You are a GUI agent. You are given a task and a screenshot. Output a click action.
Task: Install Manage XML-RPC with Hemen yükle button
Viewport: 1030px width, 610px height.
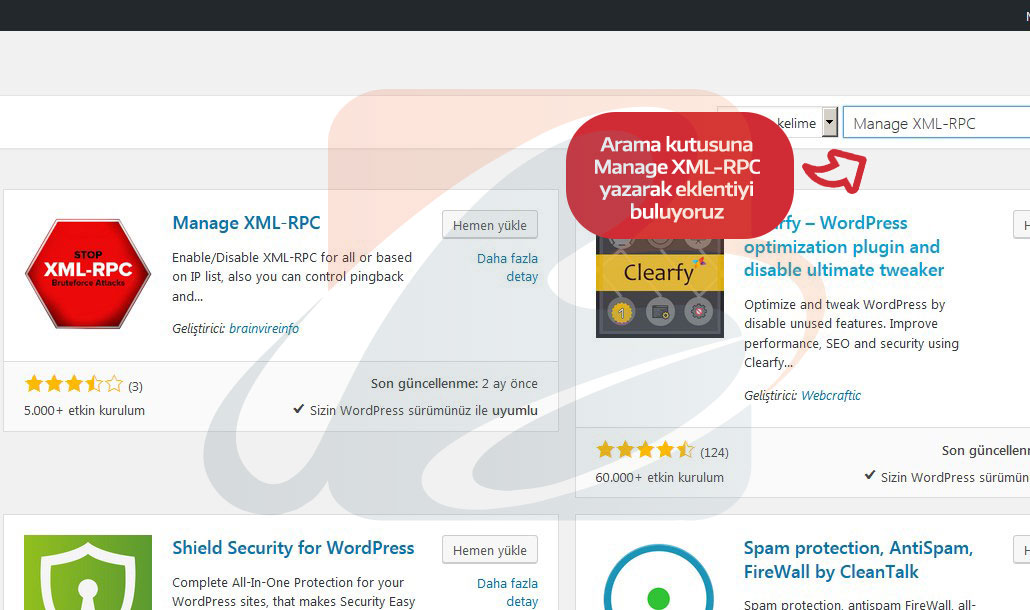pyautogui.click(x=490, y=225)
